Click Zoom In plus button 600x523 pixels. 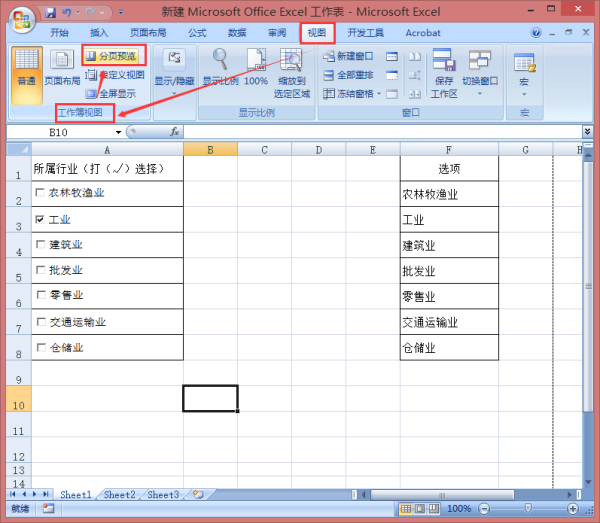click(x=572, y=508)
